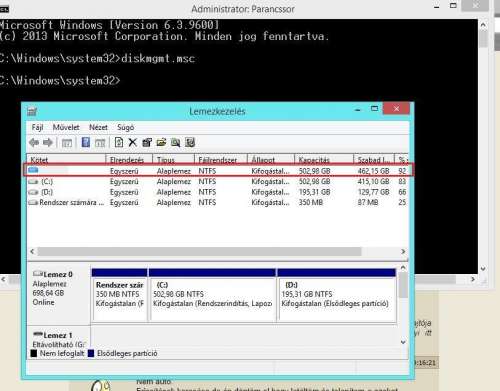Sort by the Szabad column header
Image resolution: width=500 pixels, height=391 pixels.
click(374, 160)
